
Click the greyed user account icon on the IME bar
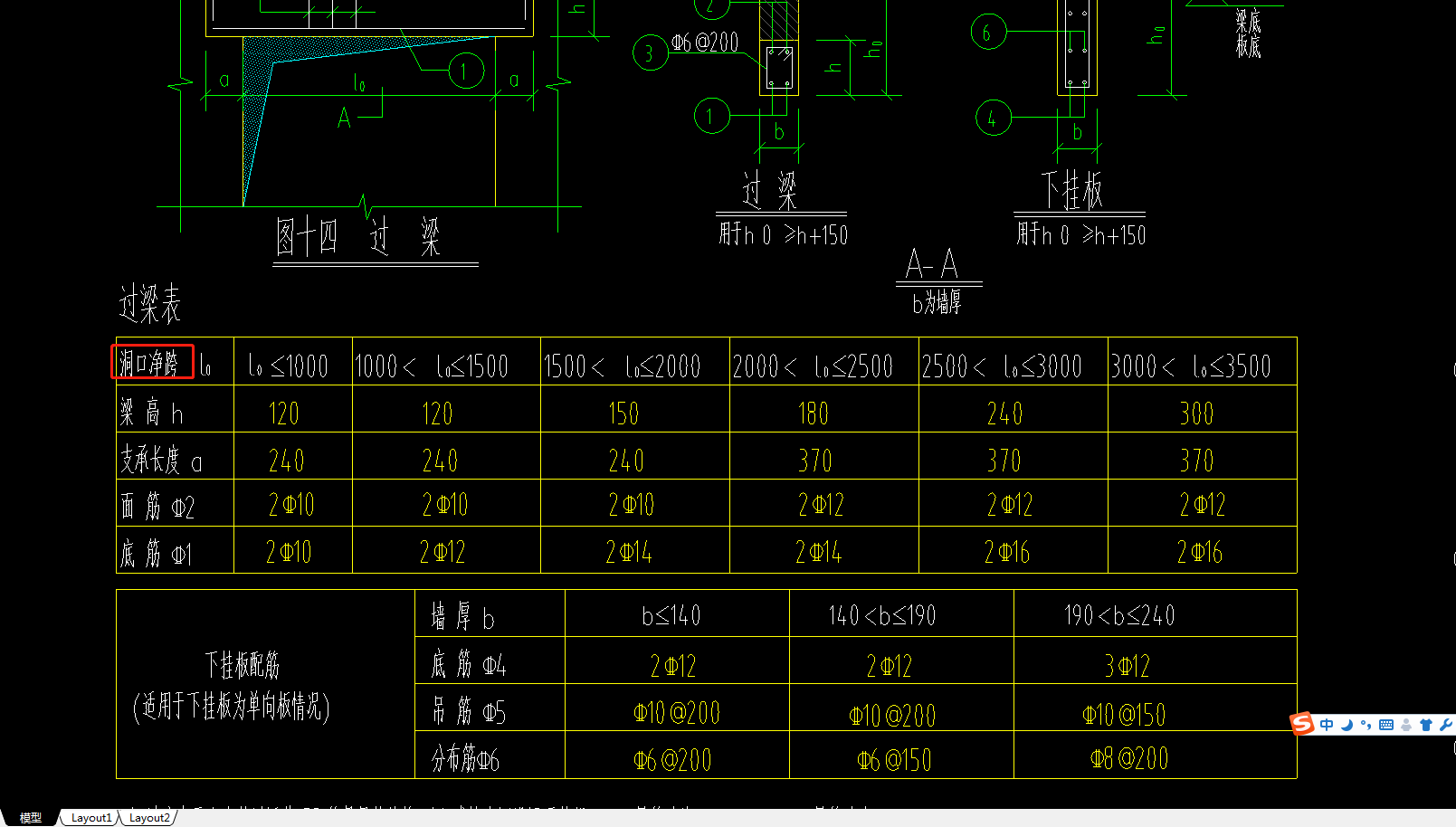point(1406,725)
